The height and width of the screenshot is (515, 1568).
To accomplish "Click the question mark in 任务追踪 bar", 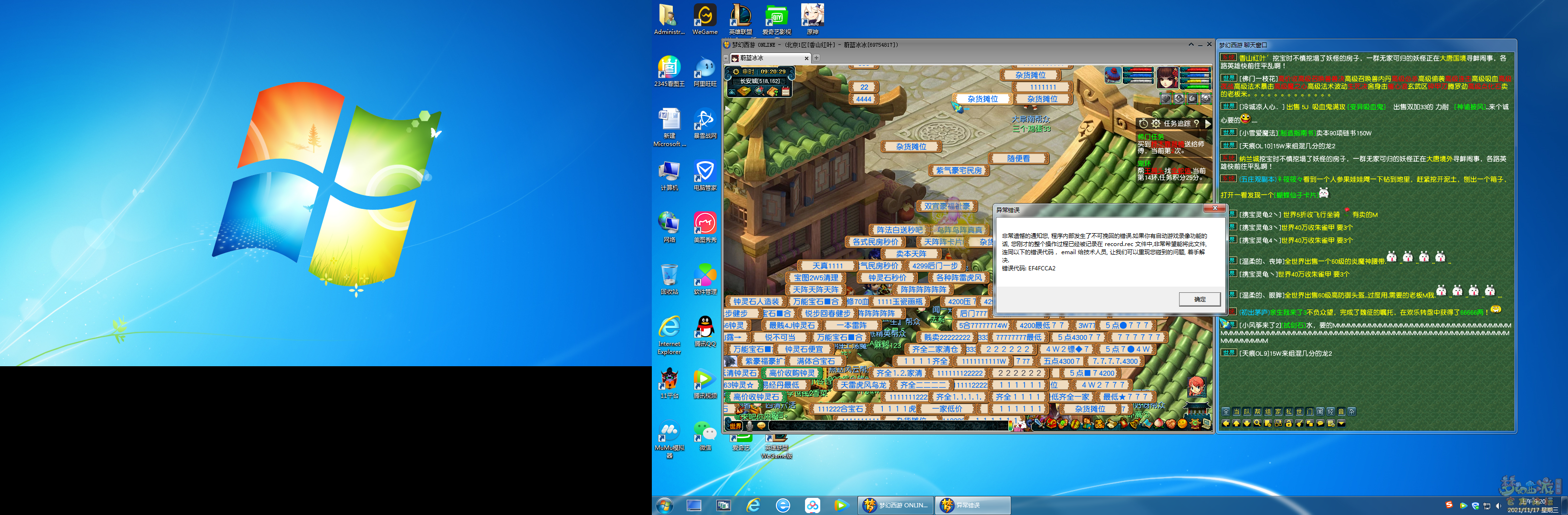I will (x=1197, y=124).
